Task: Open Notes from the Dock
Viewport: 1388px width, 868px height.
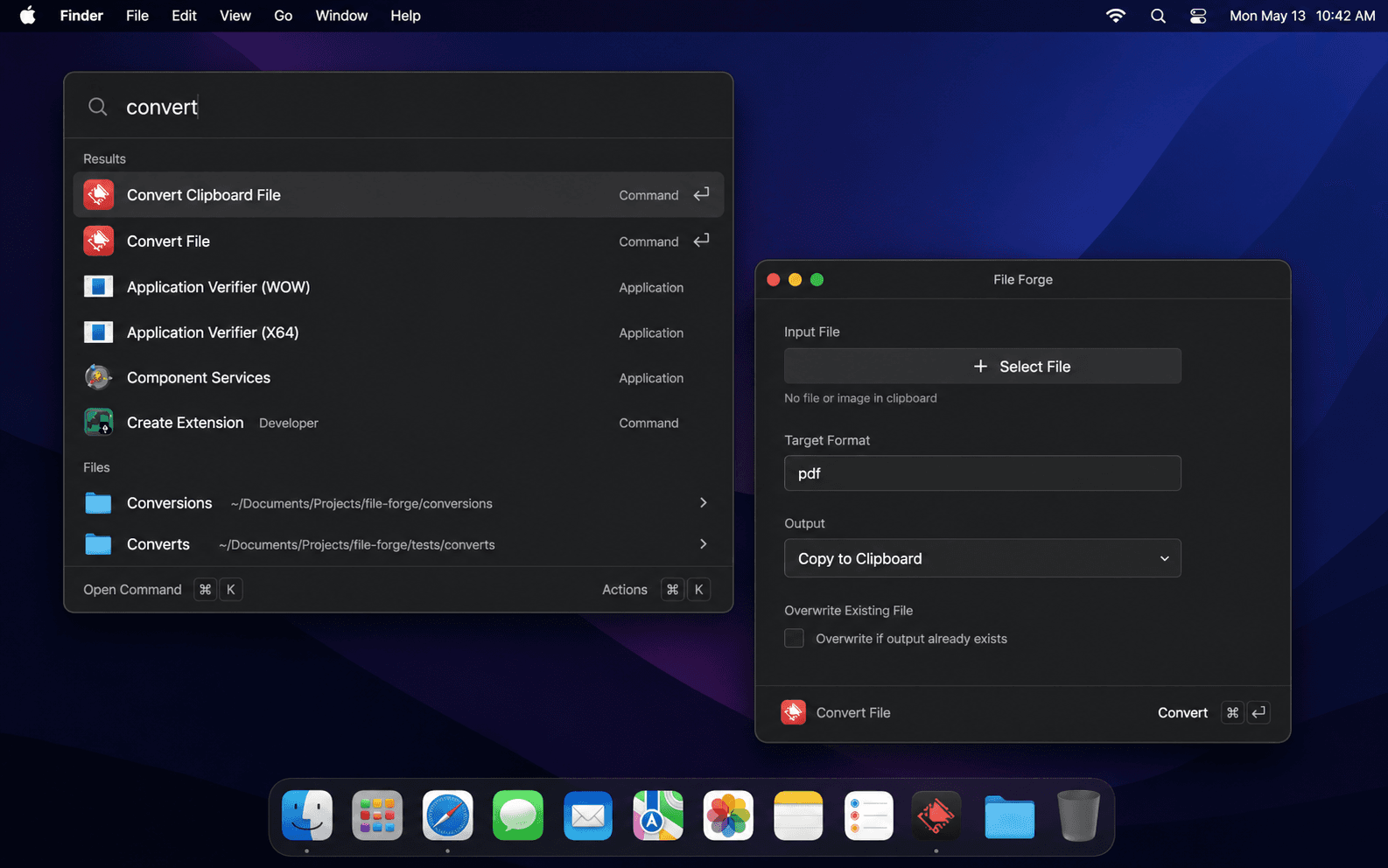Action: click(x=798, y=815)
